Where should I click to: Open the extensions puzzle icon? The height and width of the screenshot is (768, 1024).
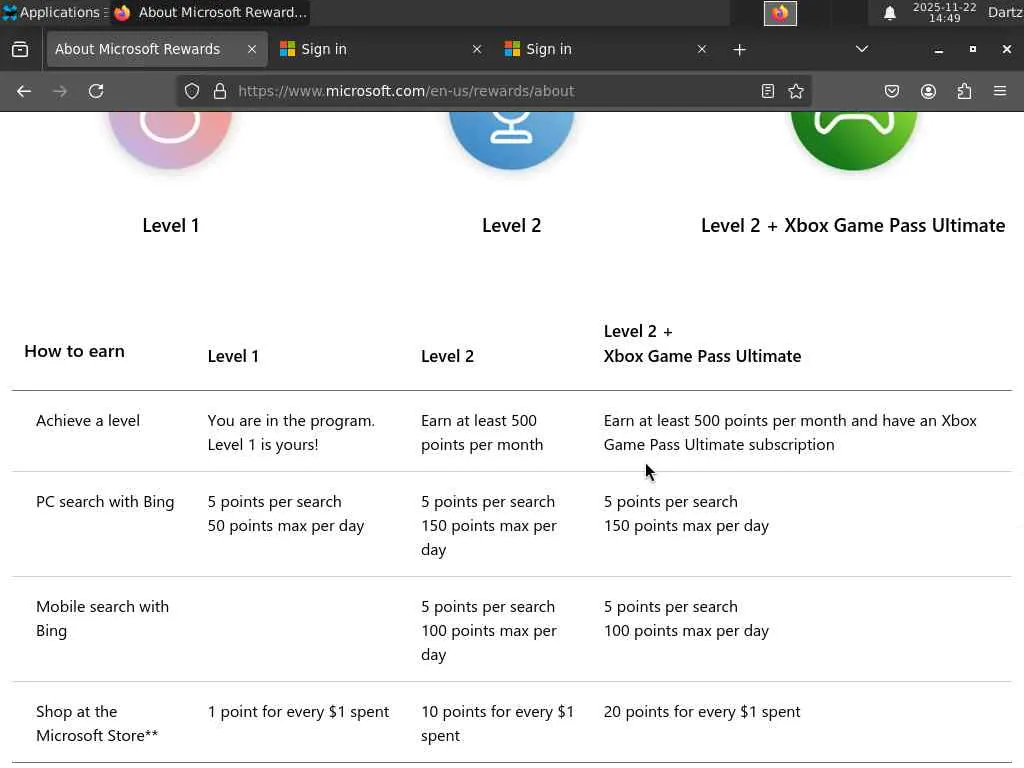click(x=964, y=91)
